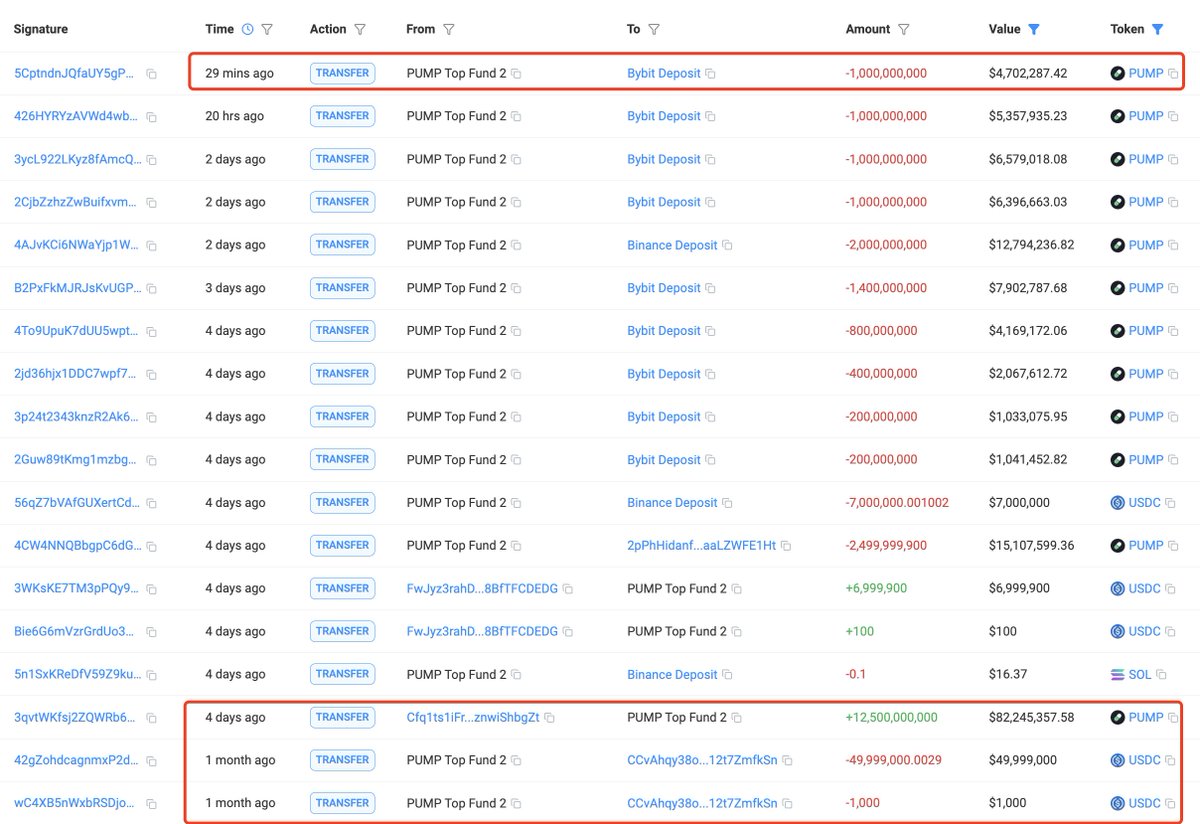Open SOL token link

point(1140,674)
